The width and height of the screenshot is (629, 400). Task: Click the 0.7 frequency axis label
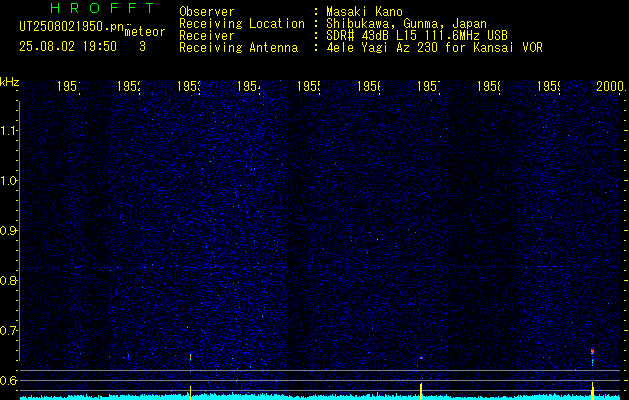point(8,330)
